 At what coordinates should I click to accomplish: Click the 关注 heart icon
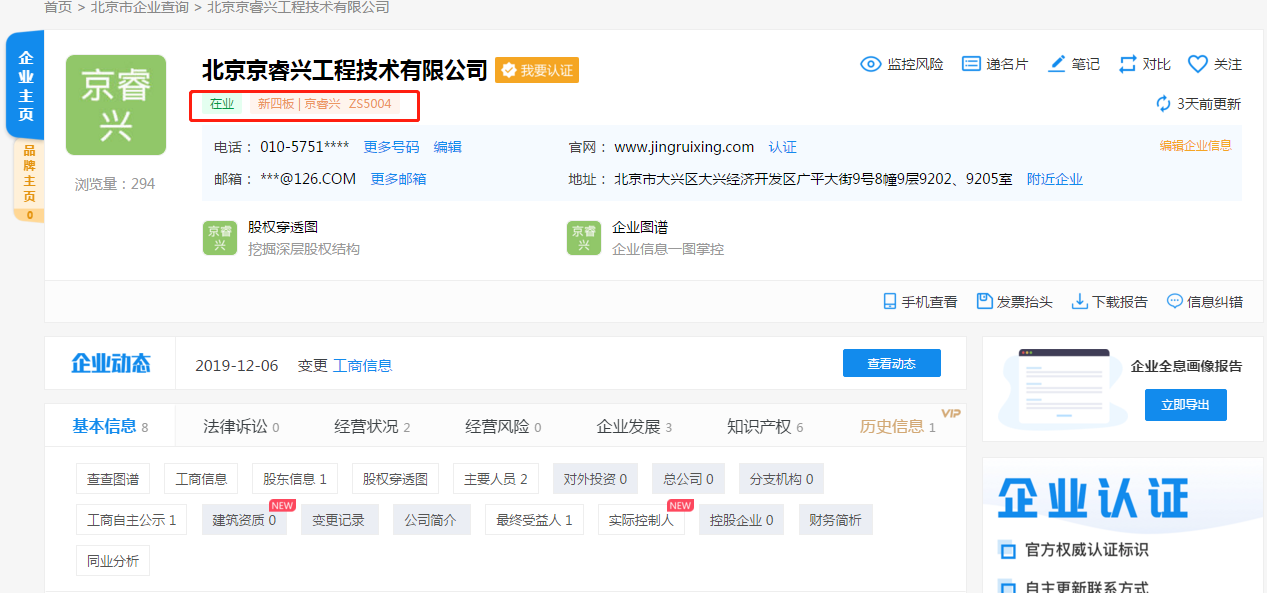(1198, 64)
